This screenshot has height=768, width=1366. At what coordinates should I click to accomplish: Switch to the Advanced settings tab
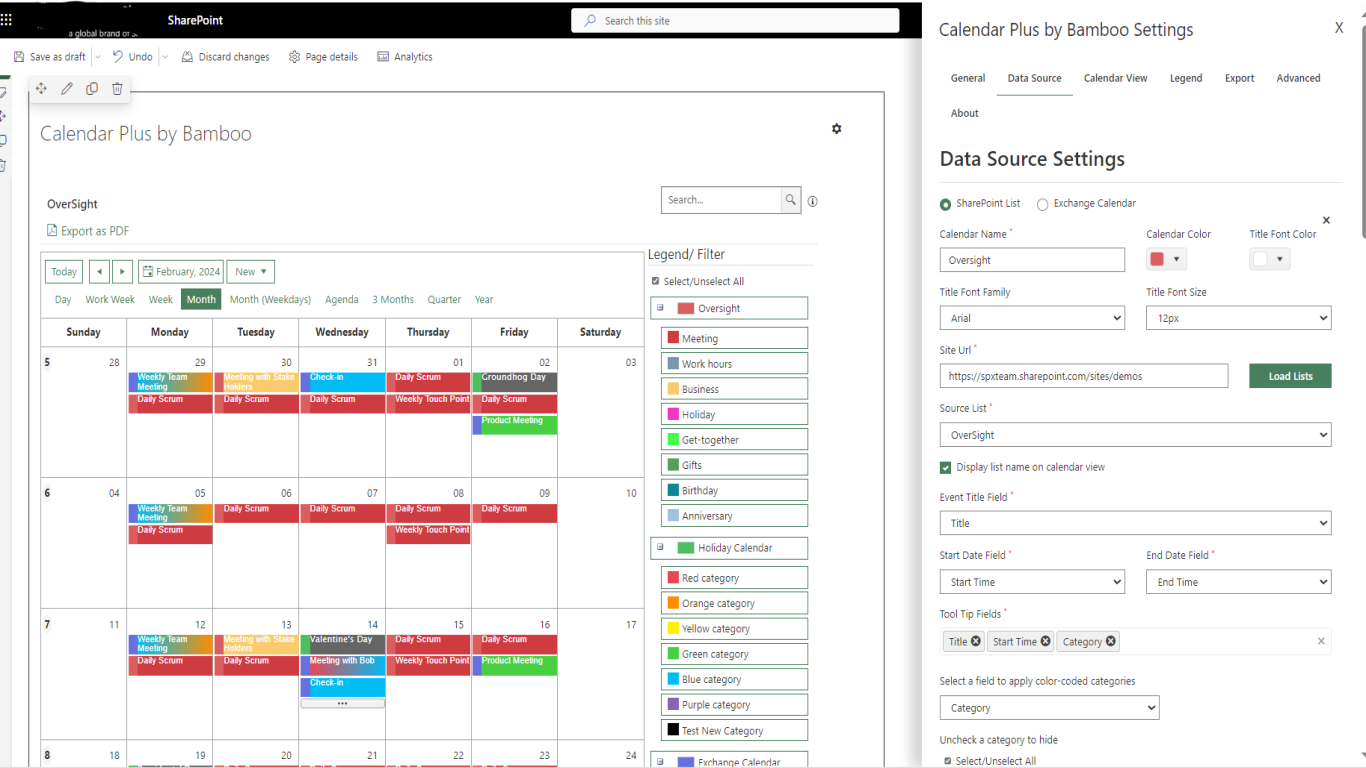1298,78
